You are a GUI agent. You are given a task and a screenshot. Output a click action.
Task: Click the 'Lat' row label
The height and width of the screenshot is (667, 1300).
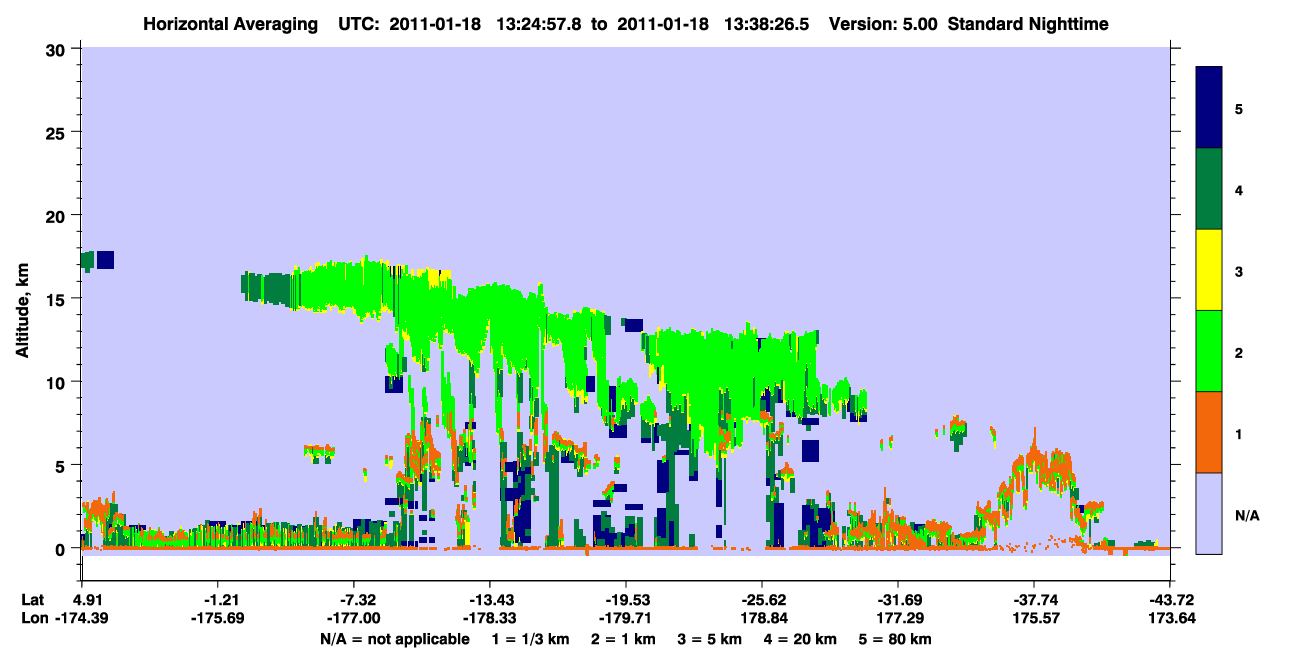[x=32, y=600]
